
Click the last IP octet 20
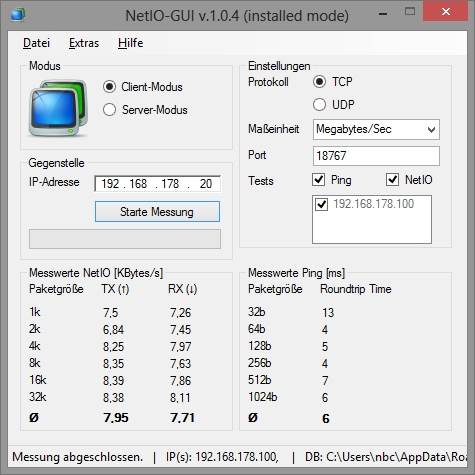206,184
